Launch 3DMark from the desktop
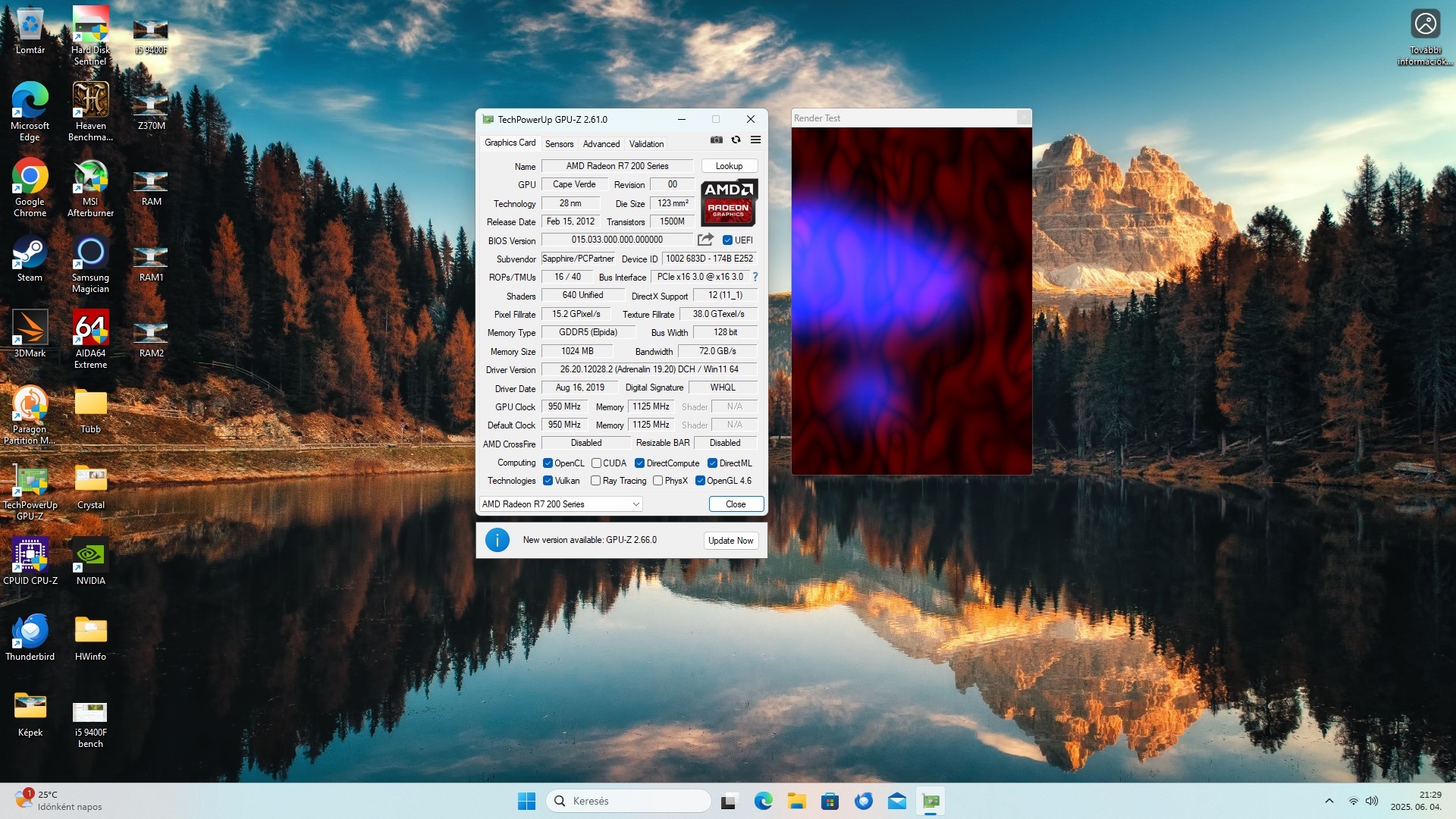The height and width of the screenshot is (819, 1456). [x=30, y=334]
